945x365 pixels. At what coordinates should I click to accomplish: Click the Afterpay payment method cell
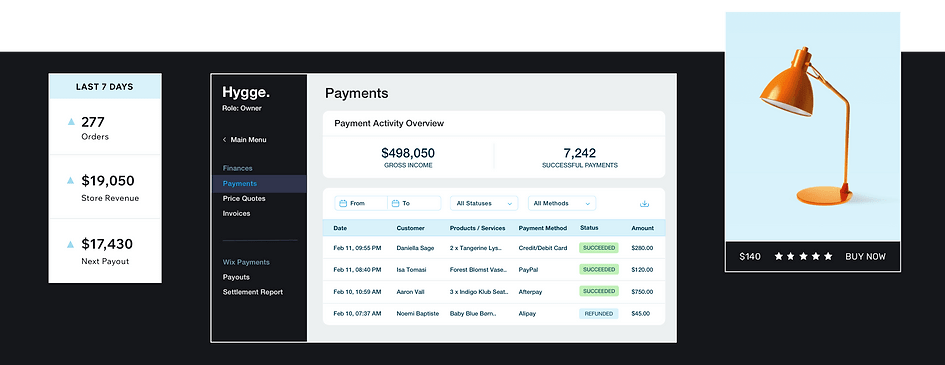pos(530,292)
